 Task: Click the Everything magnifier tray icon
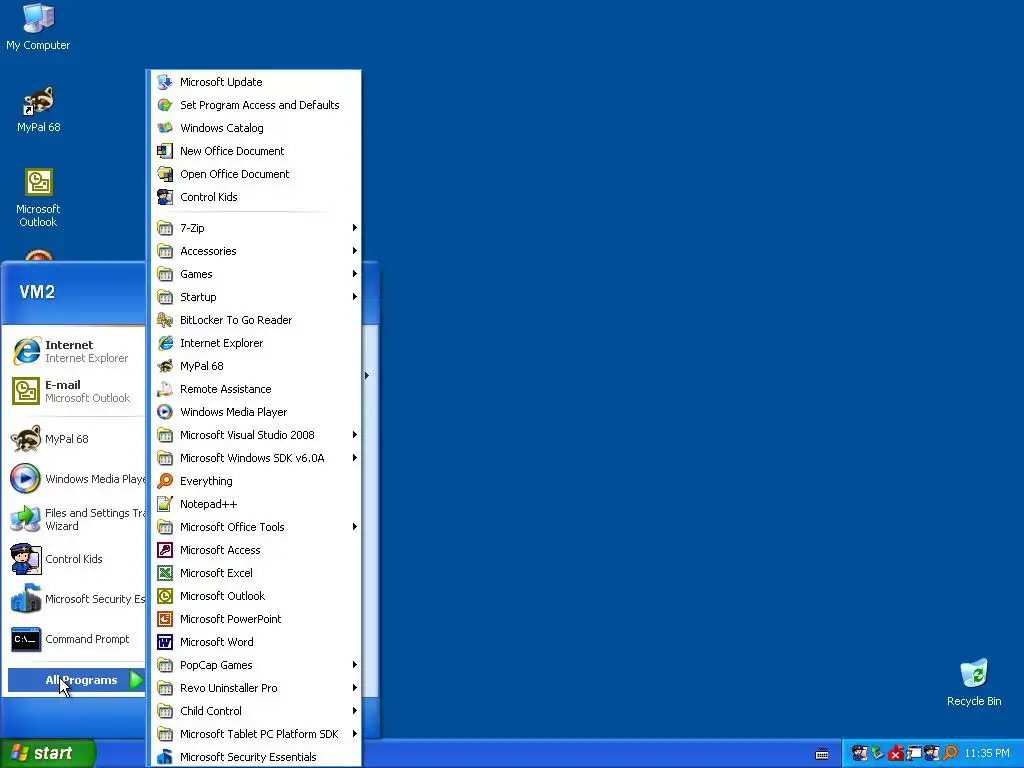click(950, 754)
